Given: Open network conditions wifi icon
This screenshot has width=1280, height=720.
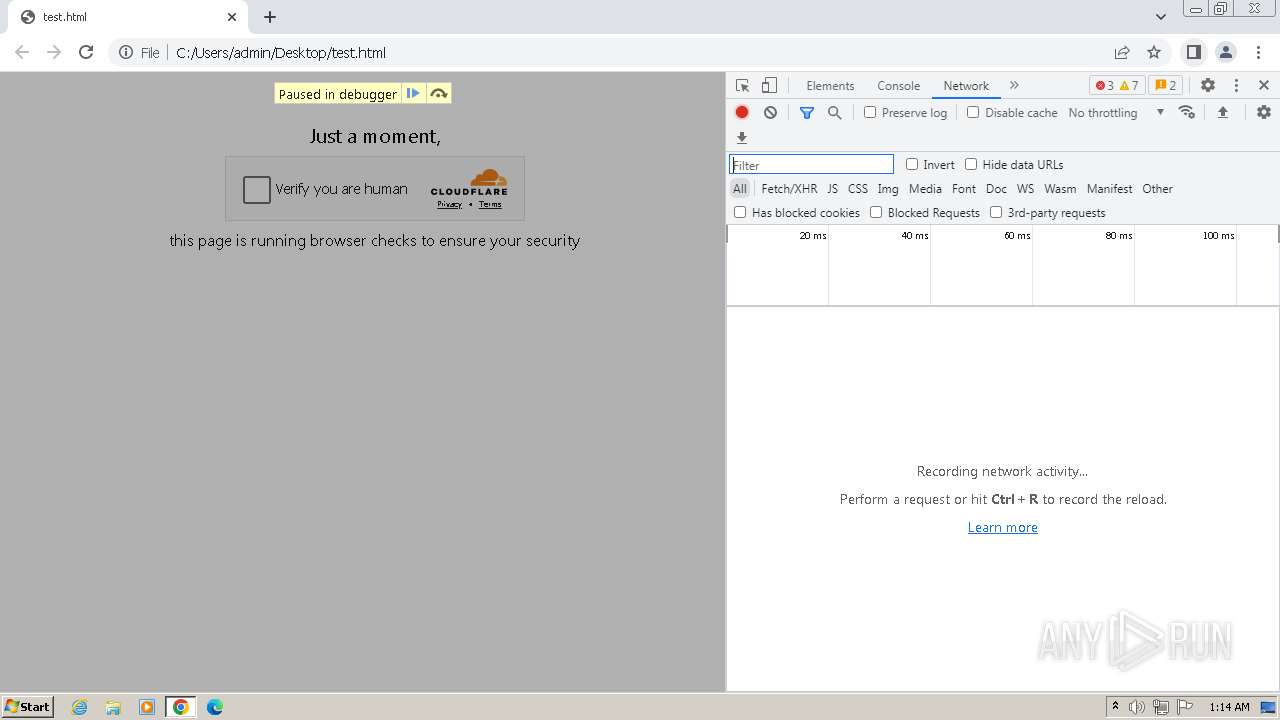Looking at the screenshot, I should [x=1187, y=112].
